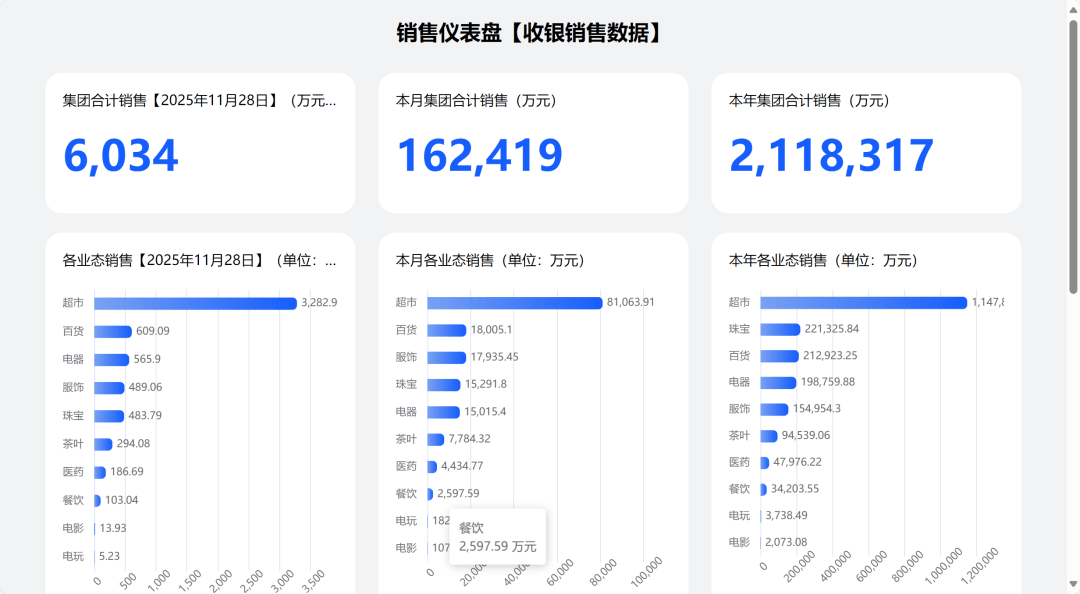Select the 超市 bar valued 81,063.91
This screenshot has width=1080, height=594.
514,302
